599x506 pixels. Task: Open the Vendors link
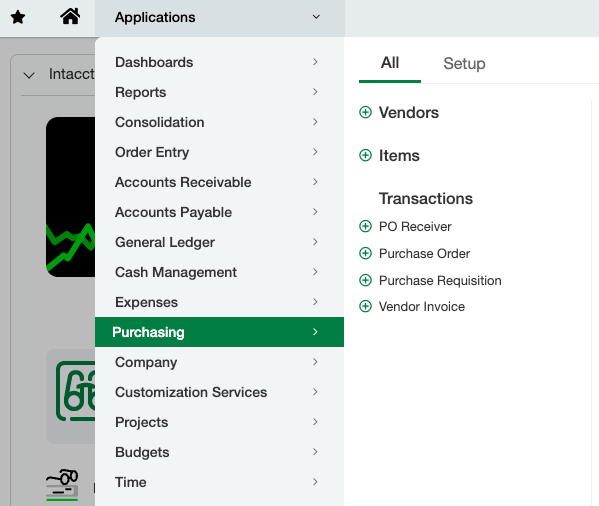pyautogui.click(x=409, y=113)
